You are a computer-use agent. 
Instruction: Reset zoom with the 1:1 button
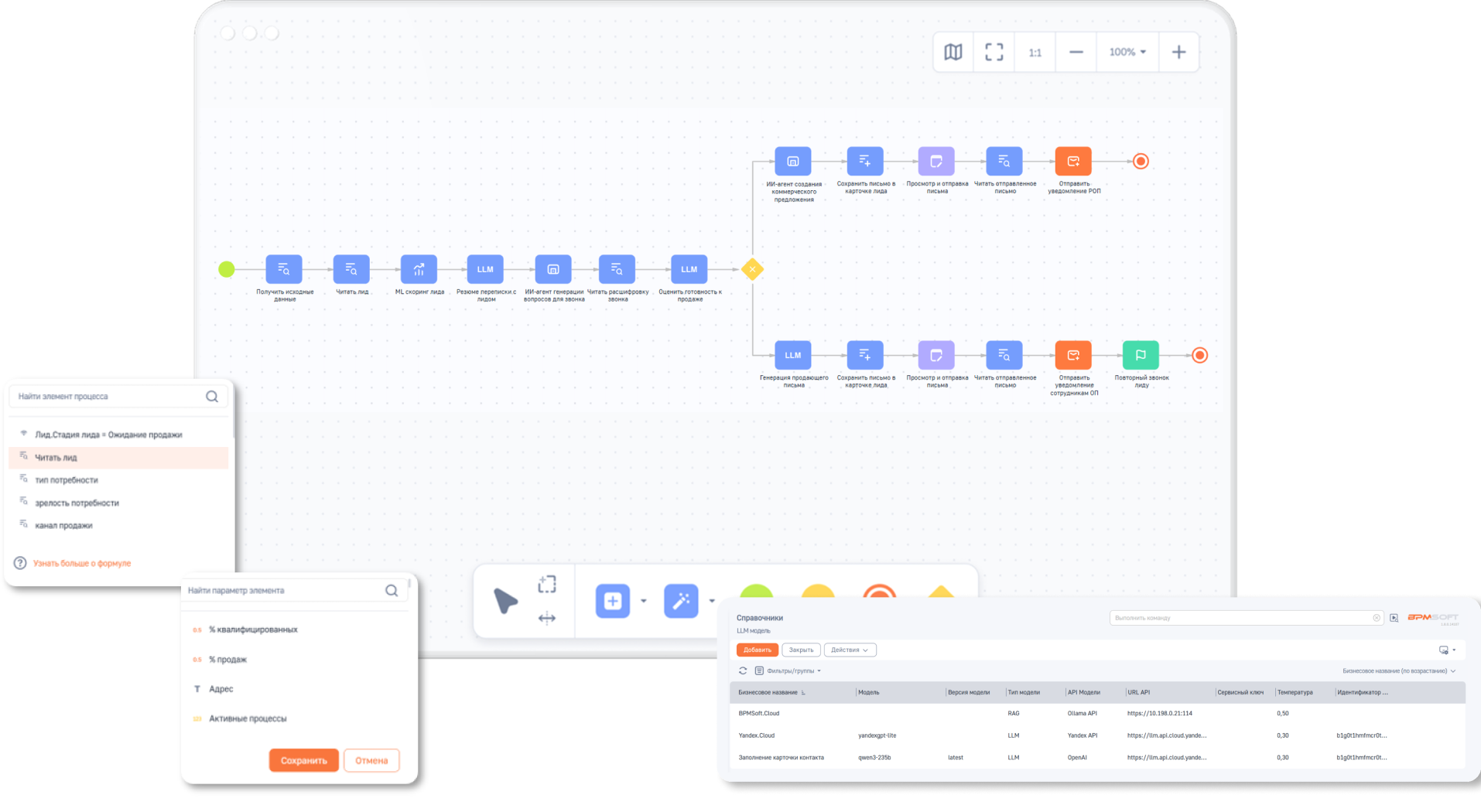pyautogui.click(x=1035, y=53)
